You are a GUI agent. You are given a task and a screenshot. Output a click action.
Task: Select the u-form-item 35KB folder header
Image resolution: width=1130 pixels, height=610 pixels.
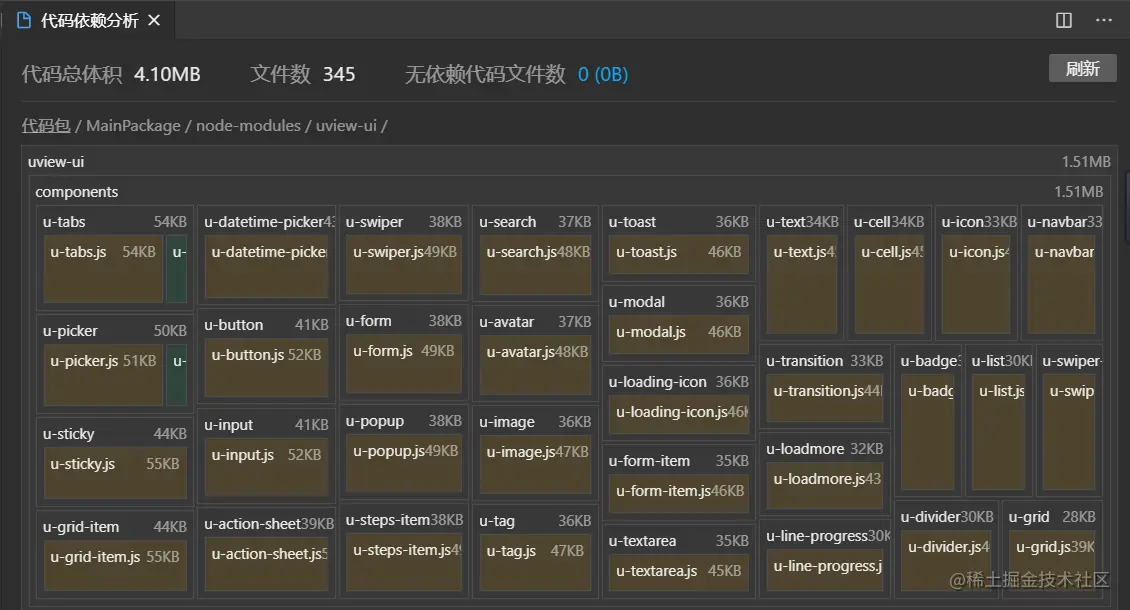(x=678, y=460)
